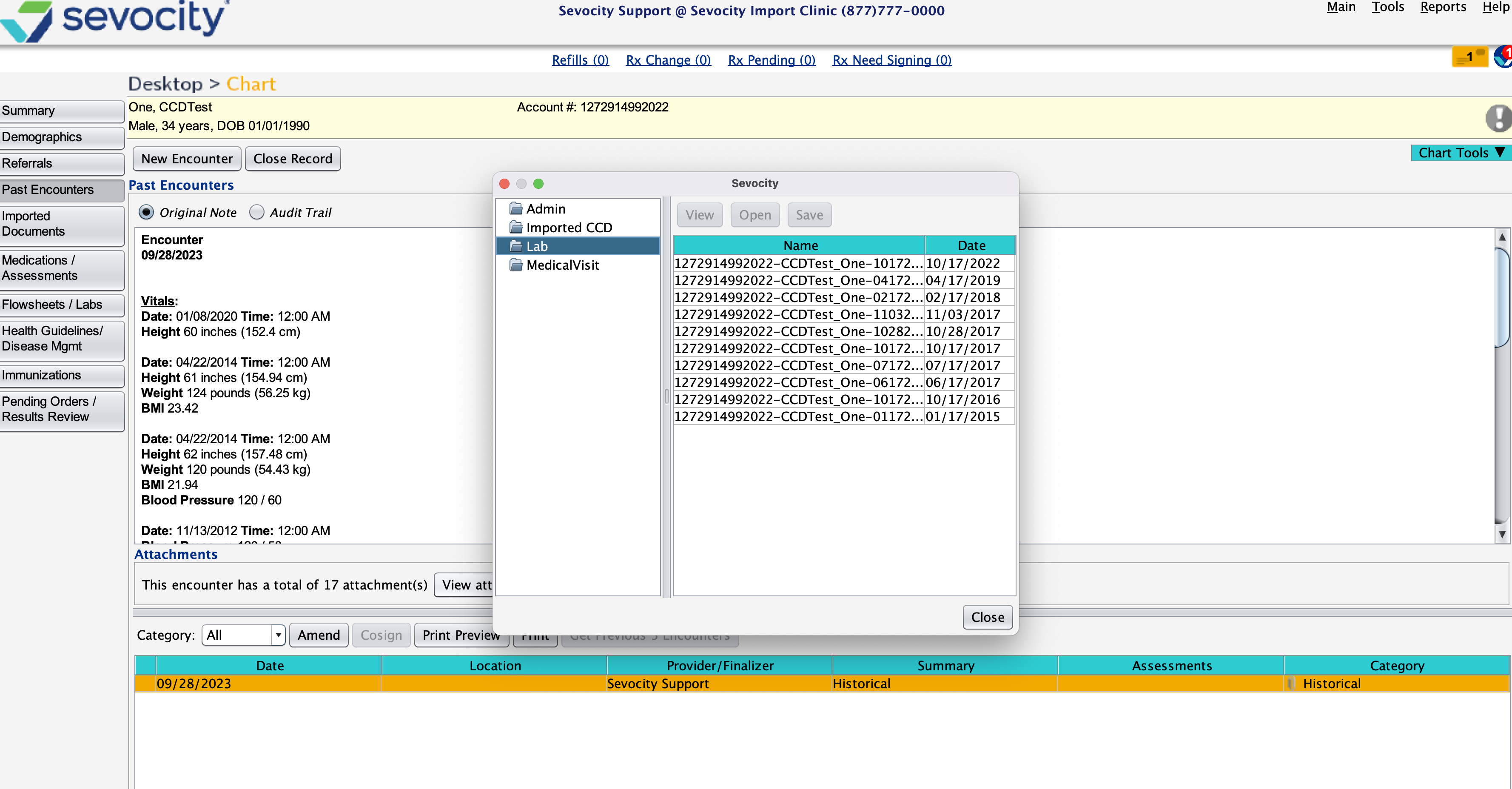The width and height of the screenshot is (1512, 789).
Task: Click the Imported CCD folder icon
Action: click(x=516, y=227)
